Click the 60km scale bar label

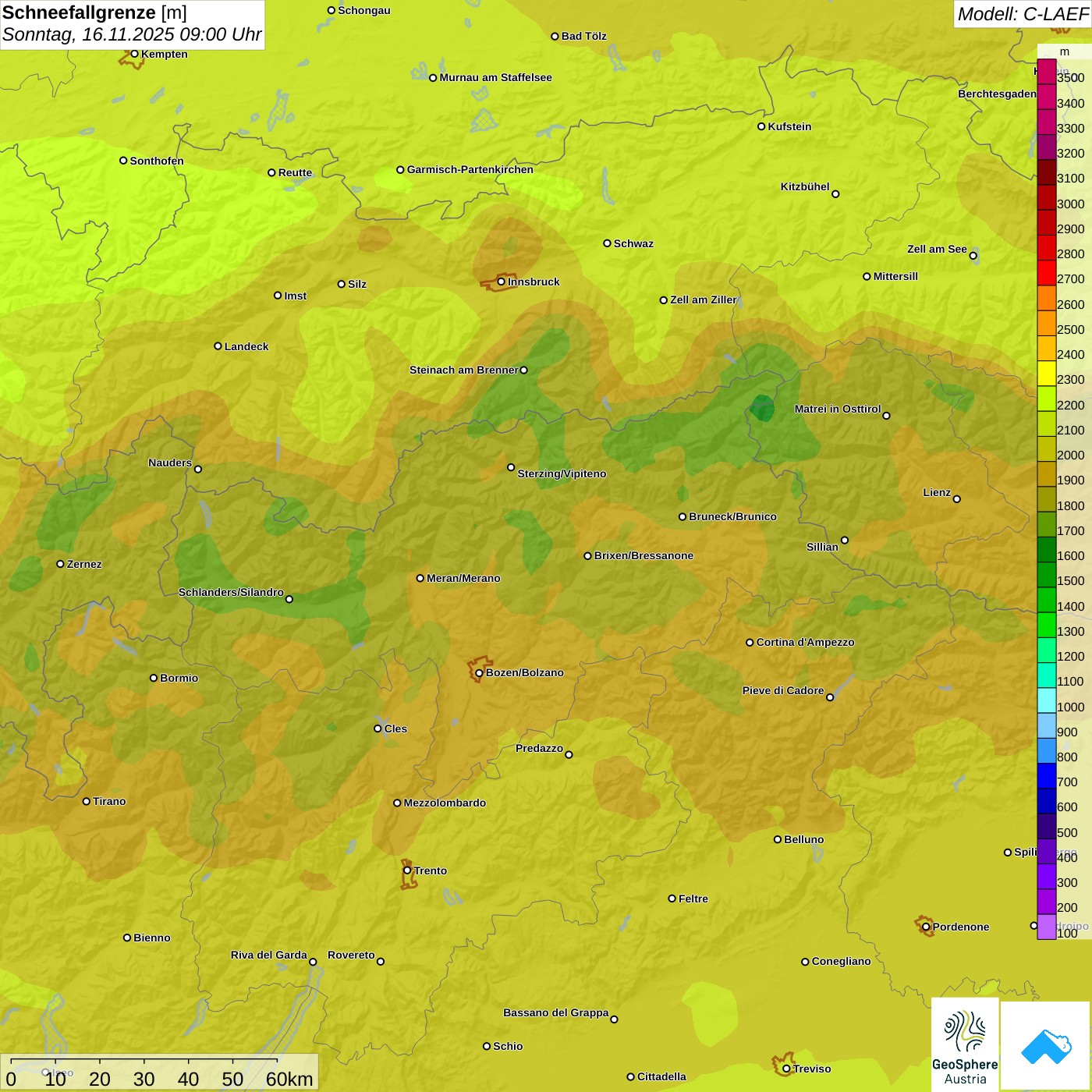[289, 1079]
